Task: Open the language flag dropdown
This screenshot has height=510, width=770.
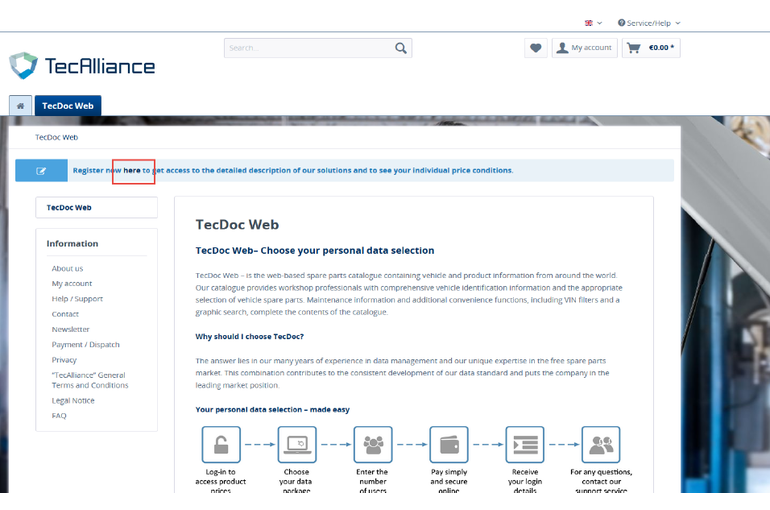Action: pyautogui.click(x=592, y=23)
